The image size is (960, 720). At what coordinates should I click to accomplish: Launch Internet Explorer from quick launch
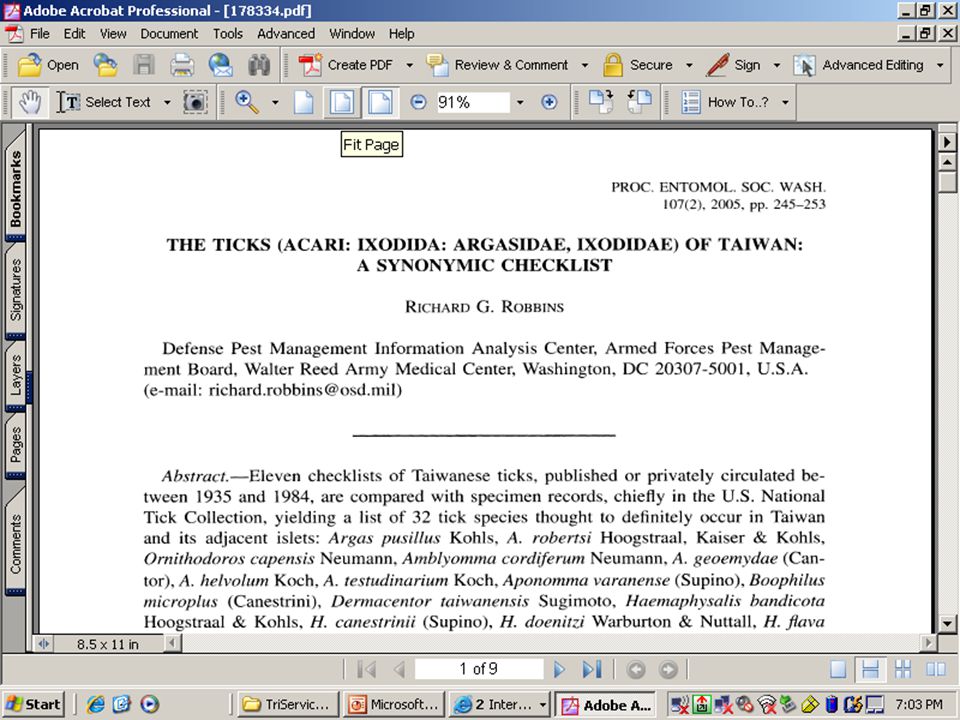[x=96, y=705]
